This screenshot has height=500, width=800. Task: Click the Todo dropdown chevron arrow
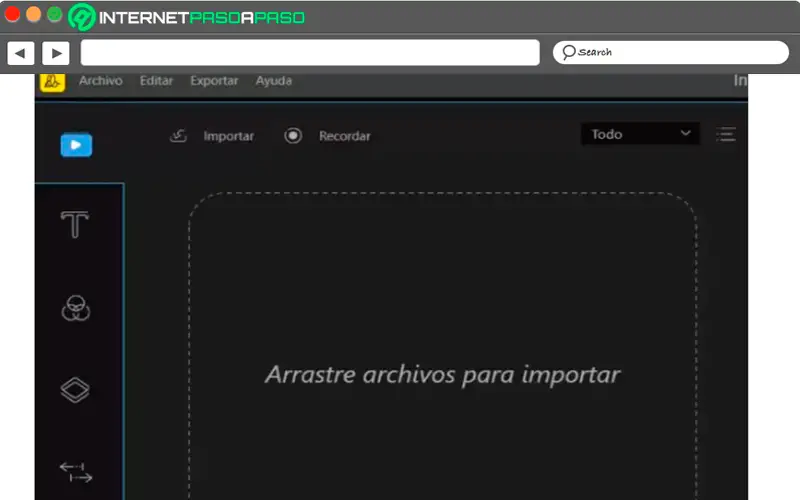tap(685, 133)
